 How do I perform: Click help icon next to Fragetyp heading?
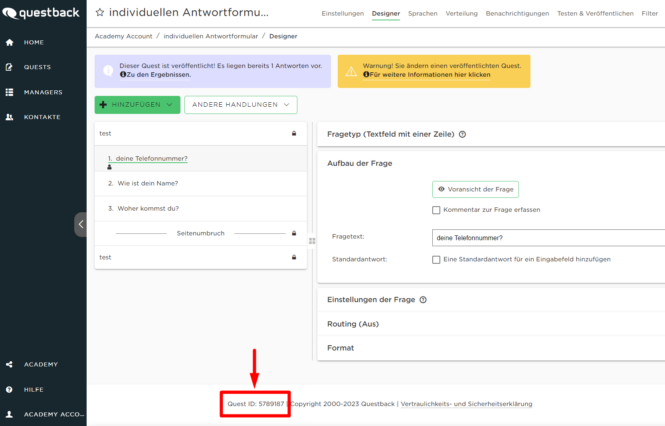[463, 135]
